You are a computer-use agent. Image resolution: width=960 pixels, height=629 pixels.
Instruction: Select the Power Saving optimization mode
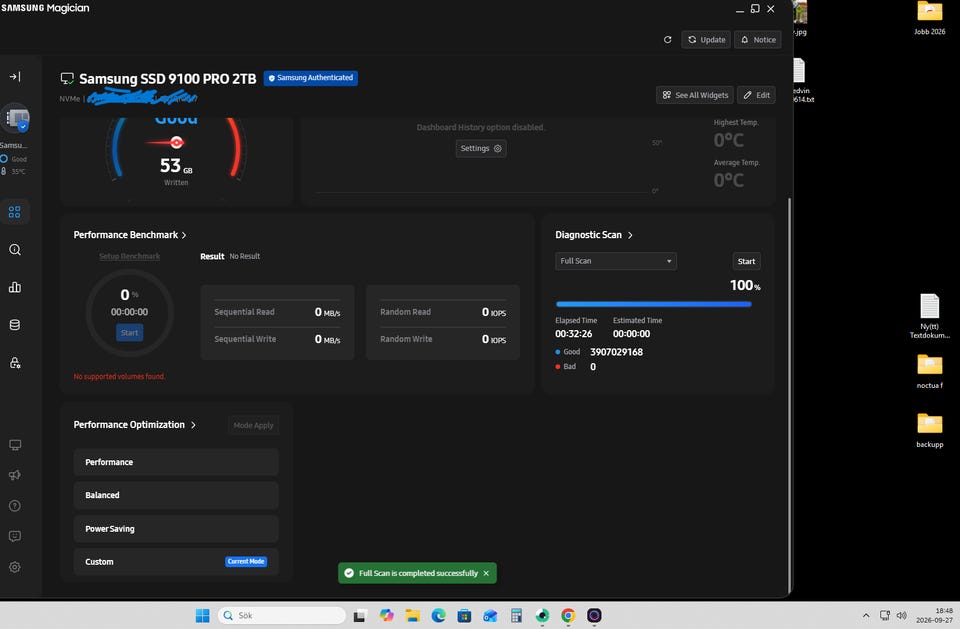(x=176, y=529)
